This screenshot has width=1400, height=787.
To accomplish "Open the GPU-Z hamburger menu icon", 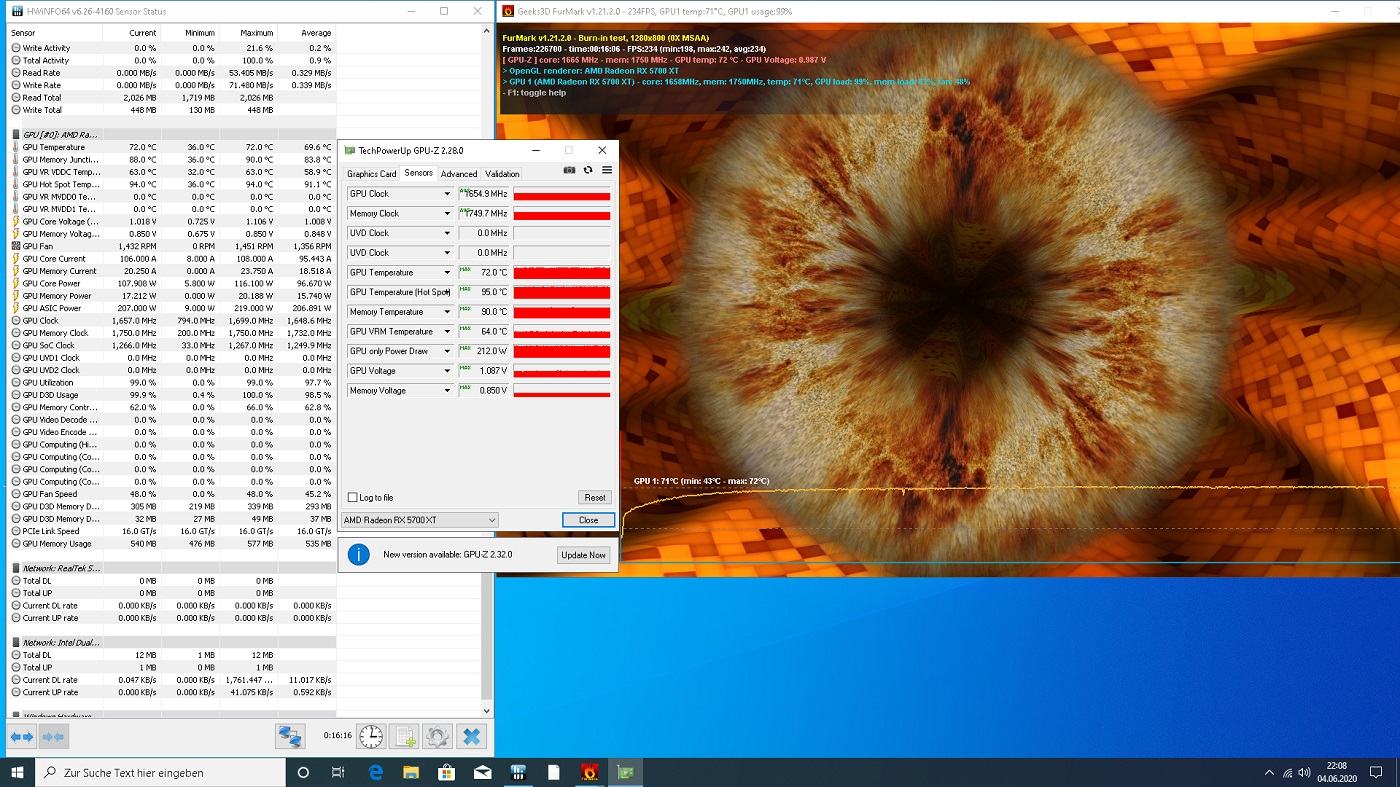I will tap(606, 170).
